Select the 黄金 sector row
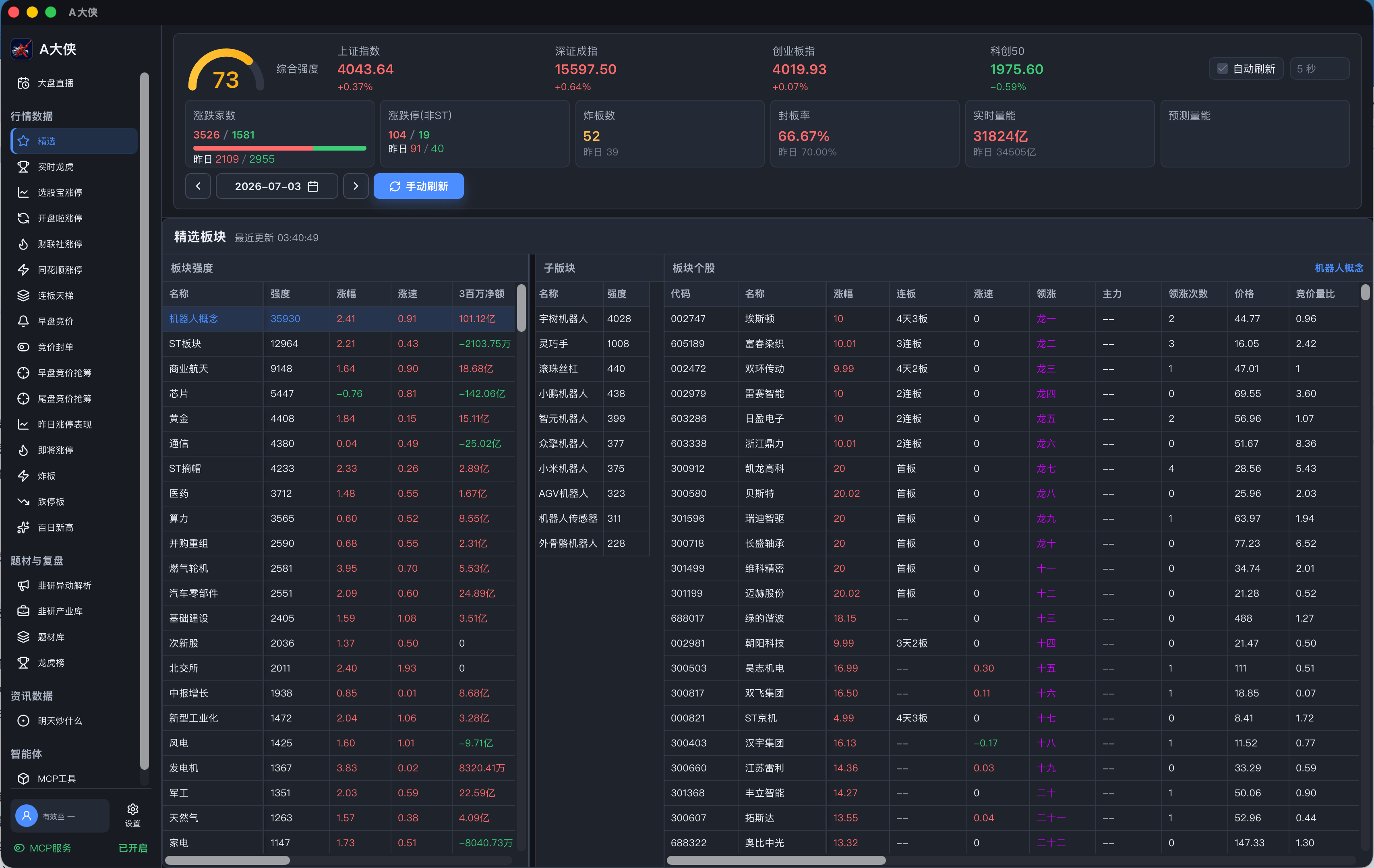Viewport: 1374px width, 868px height. pyautogui.click(x=339, y=419)
